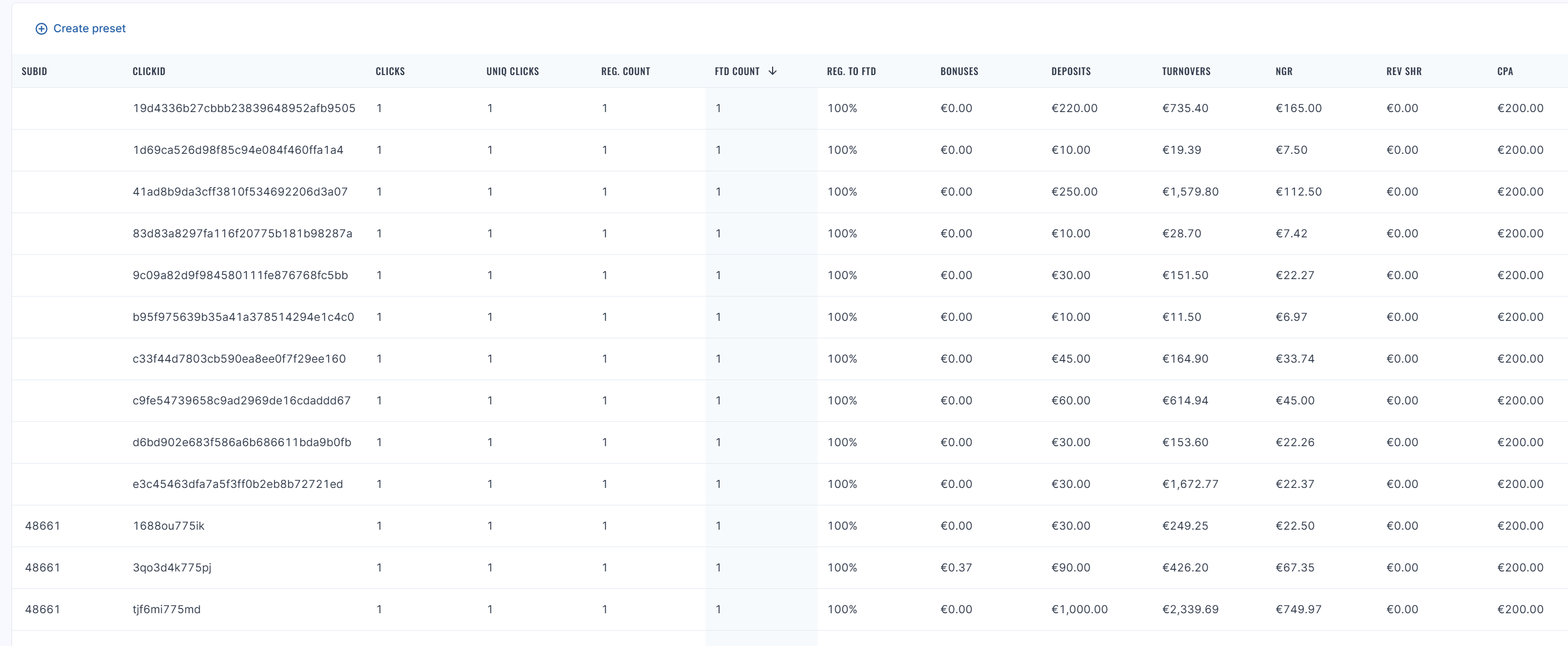Click deposits value €250.00
The image size is (1568, 646).
pyautogui.click(x=1075, y=191)
